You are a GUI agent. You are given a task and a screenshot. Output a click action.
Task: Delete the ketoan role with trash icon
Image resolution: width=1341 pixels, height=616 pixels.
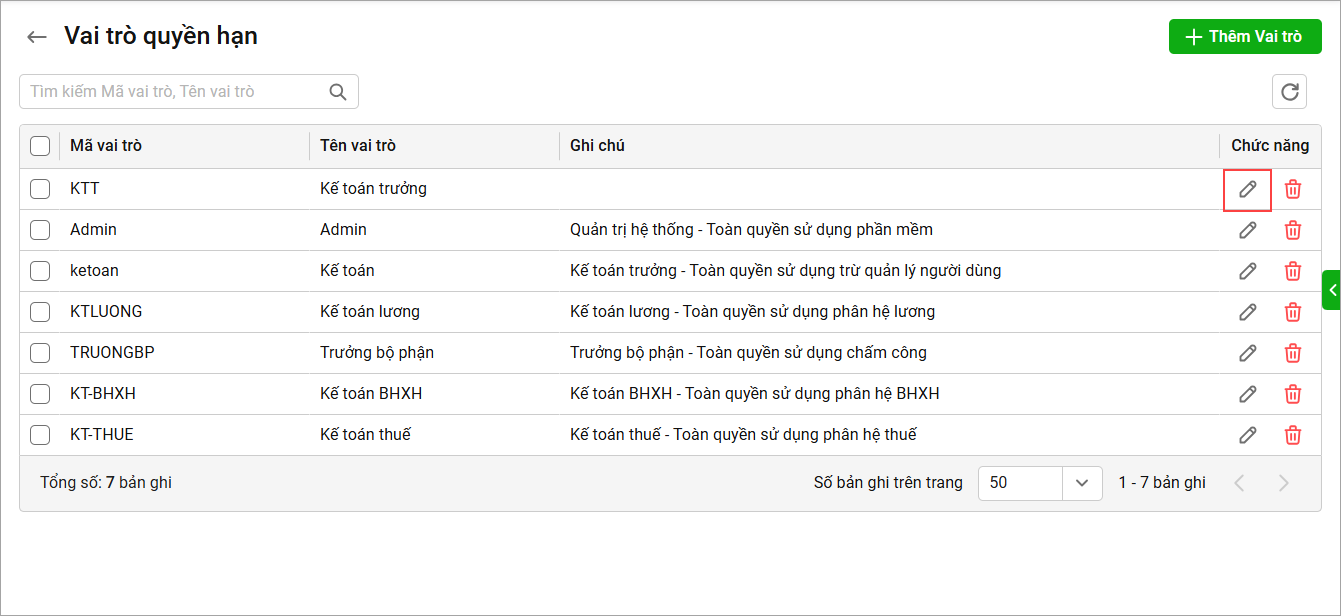1293,271
